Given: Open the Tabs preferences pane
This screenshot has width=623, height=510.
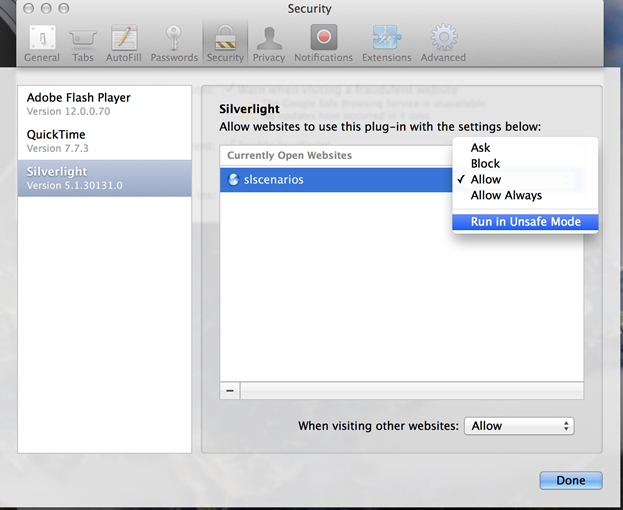Looking at the screenshot, I should (83, 43).
